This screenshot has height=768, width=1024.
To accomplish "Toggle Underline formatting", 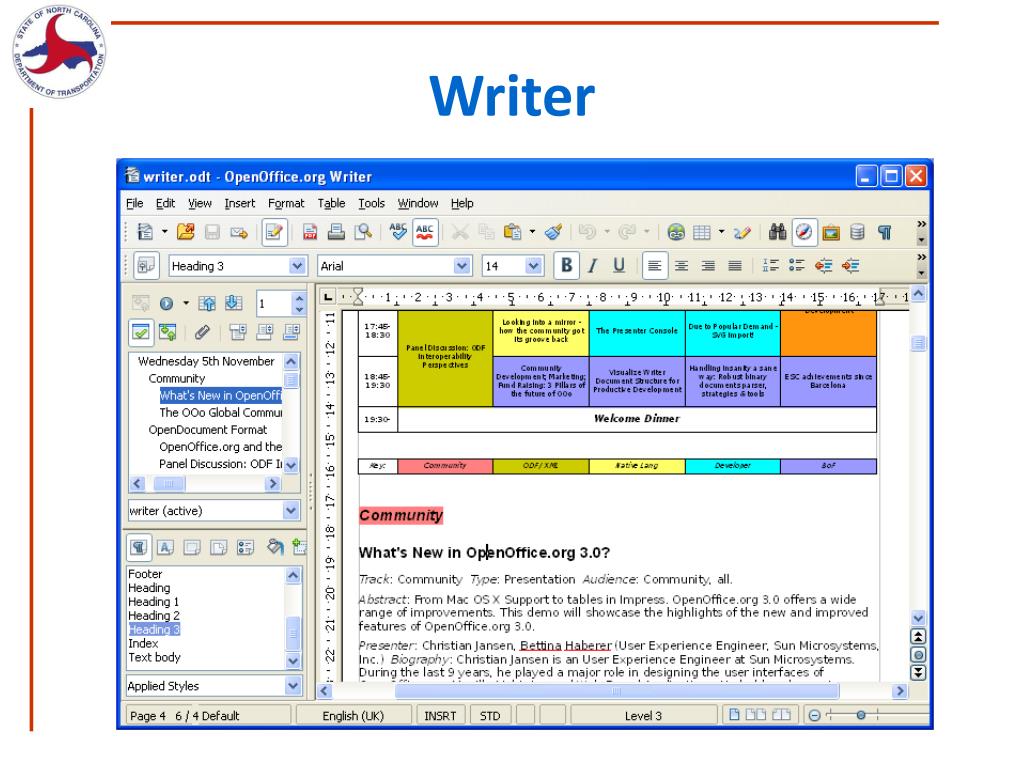I will point(619,266).
